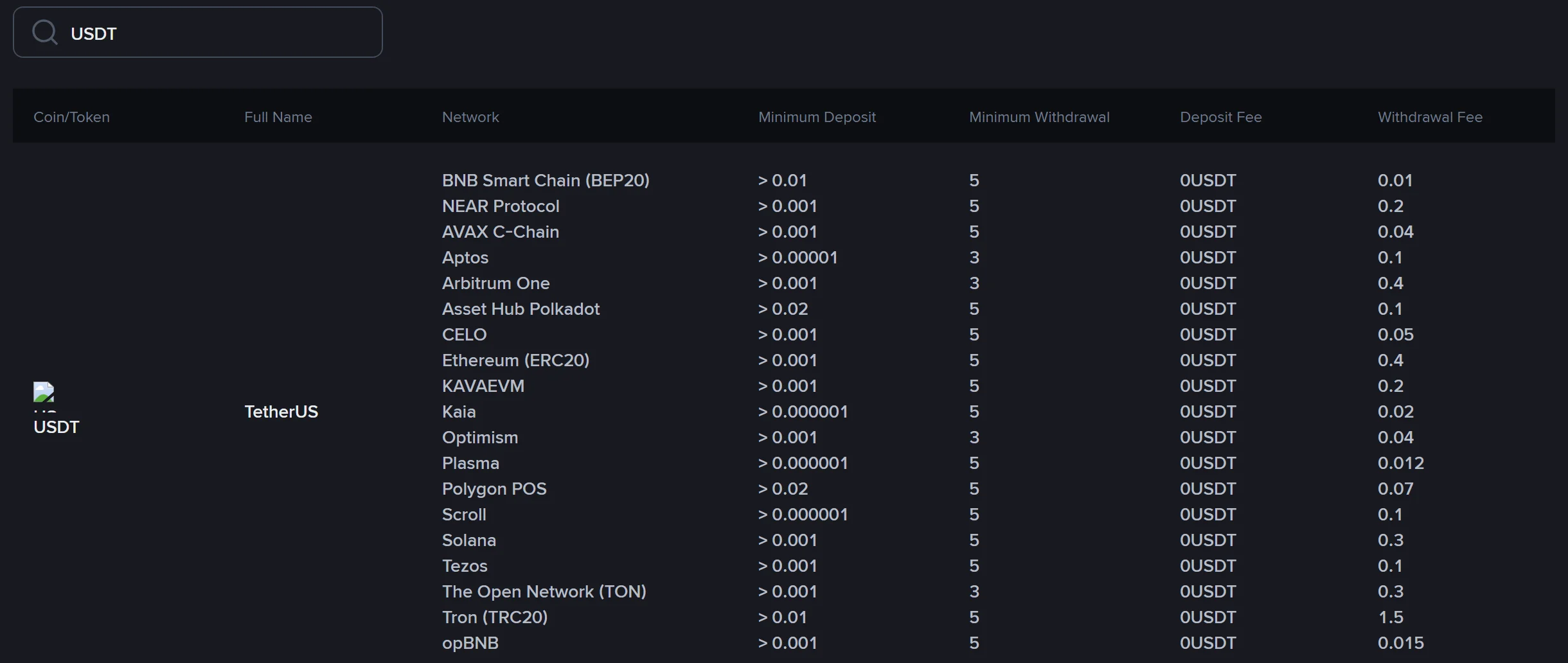
Task: Select The Open Network (TON) entry
Action: click(x=544, y=592)
